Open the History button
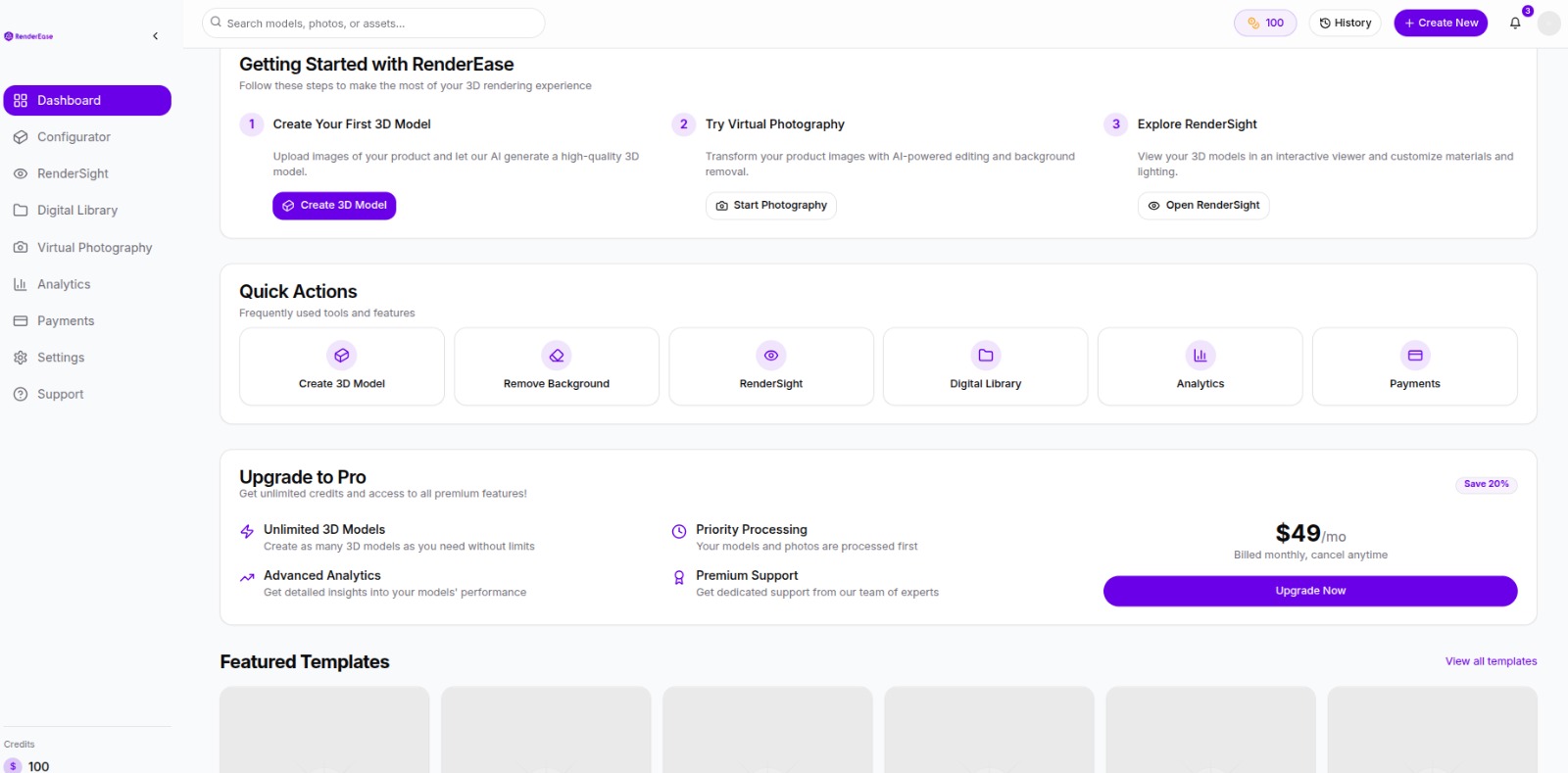This screenshot has height=773, width=1568. [x=1345, y=23]
